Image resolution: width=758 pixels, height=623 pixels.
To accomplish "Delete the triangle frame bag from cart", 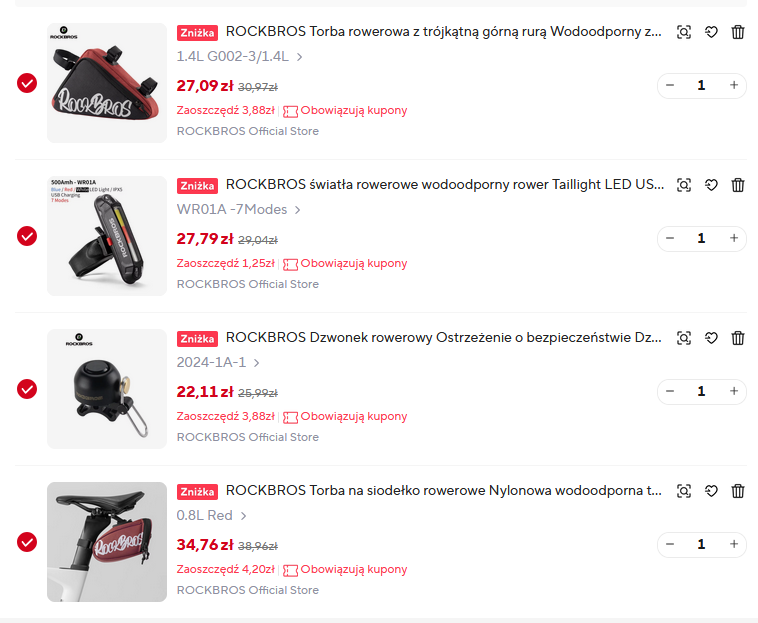I will (738, 32).
